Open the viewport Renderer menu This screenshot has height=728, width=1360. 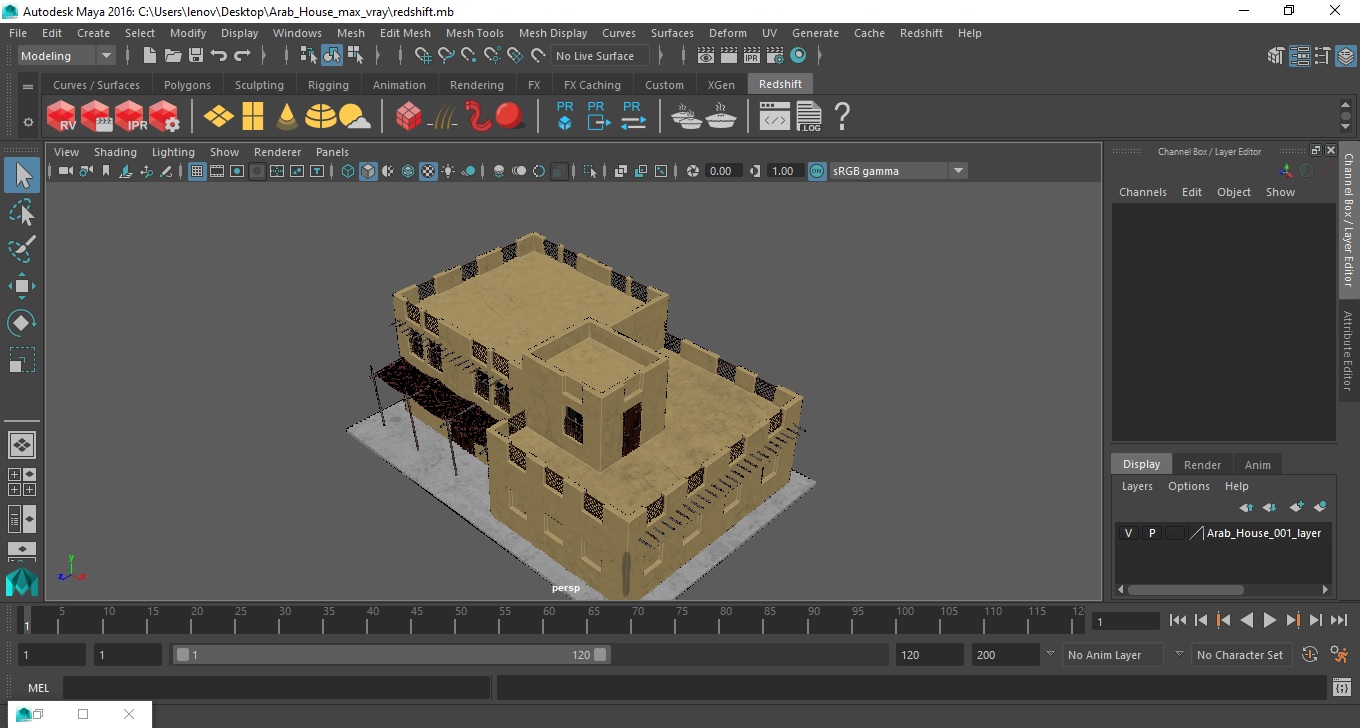(x=277, y=152)
